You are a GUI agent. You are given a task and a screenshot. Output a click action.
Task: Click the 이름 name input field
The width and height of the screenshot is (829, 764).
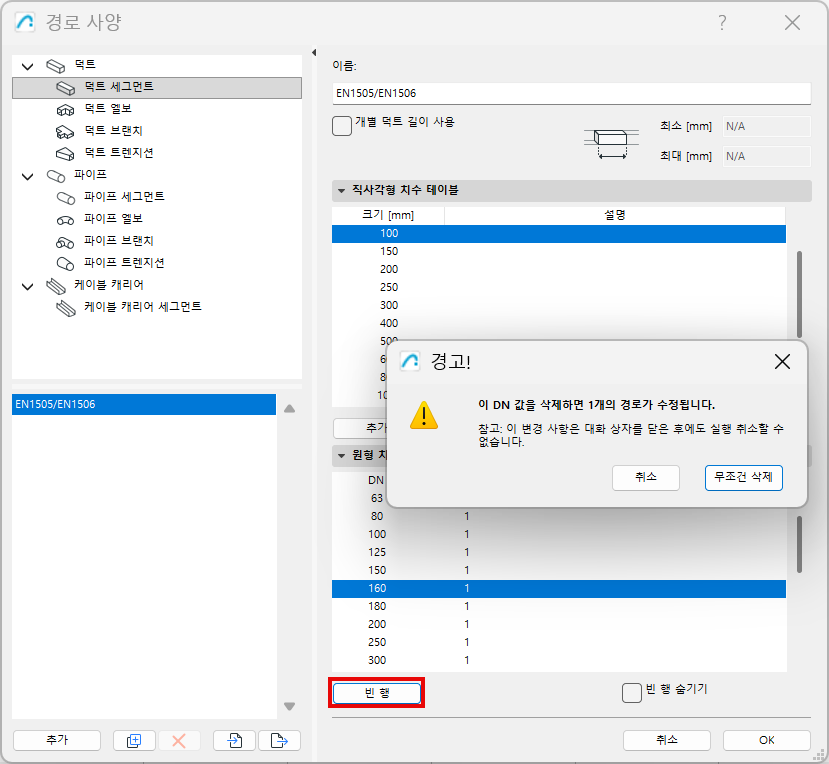tap(571, 94)
